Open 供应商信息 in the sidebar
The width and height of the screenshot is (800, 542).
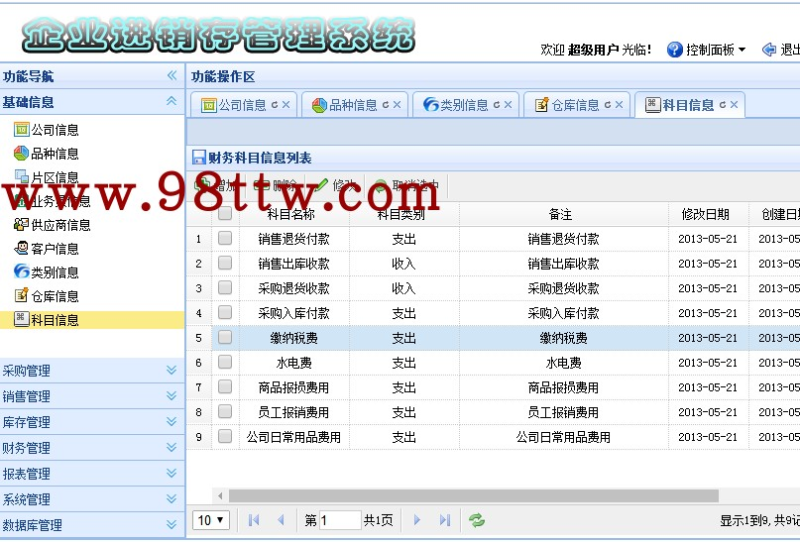click(52, 225)
